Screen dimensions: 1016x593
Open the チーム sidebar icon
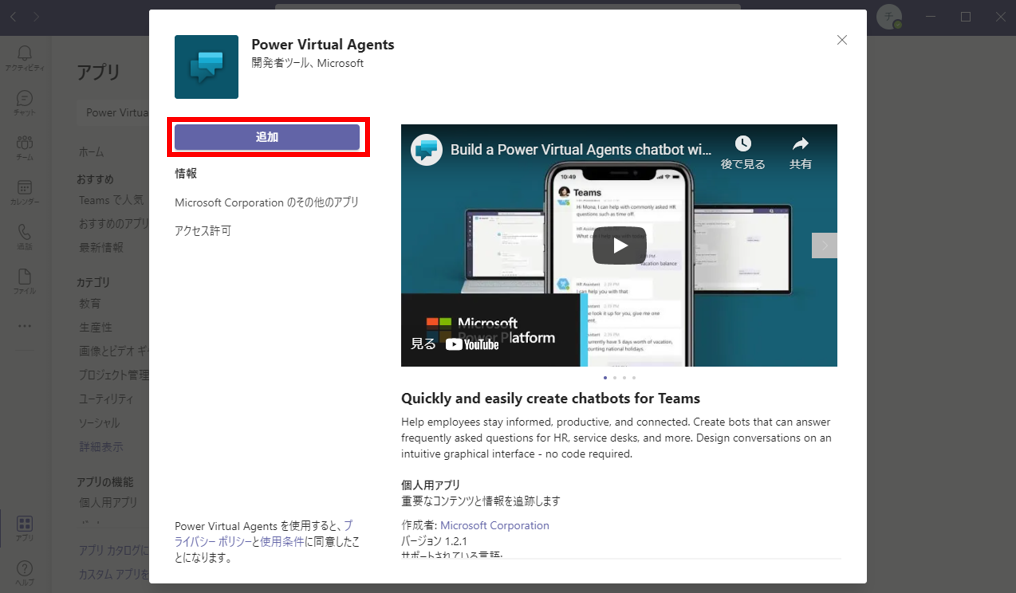25,148
